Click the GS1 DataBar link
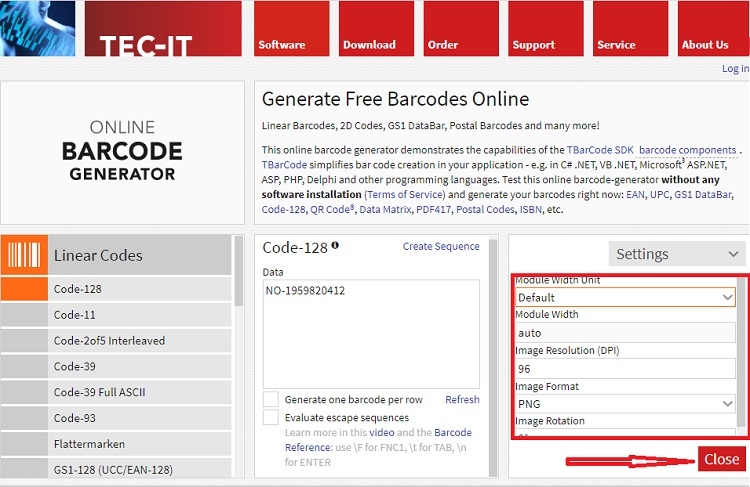This screenshot has height=487, width=750. 703,194
